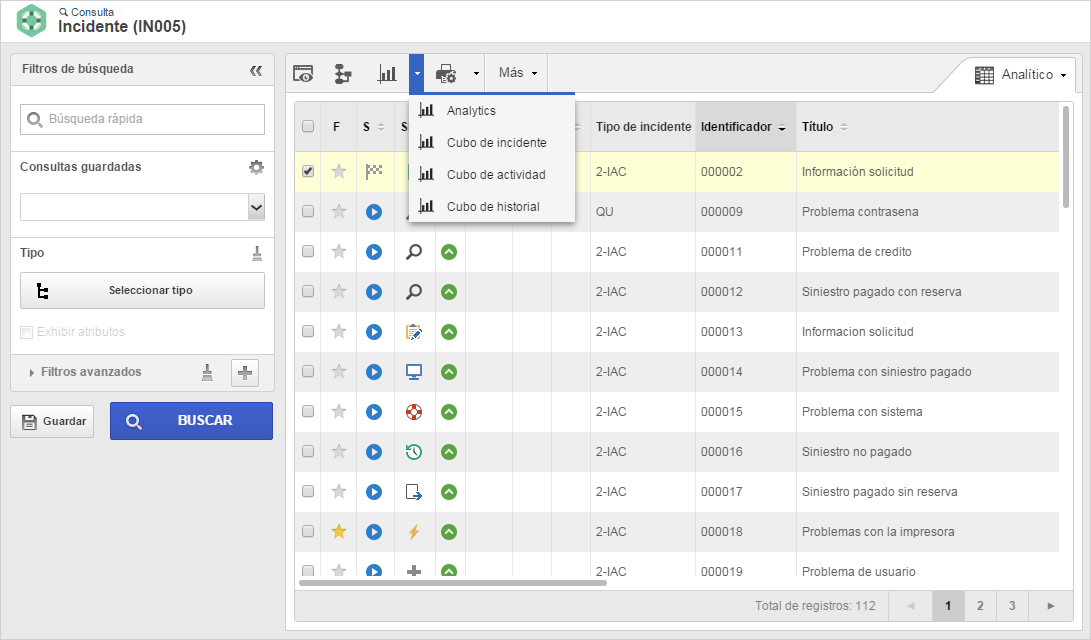Choose Analytics from the chart menu

(x=492, y=111)
